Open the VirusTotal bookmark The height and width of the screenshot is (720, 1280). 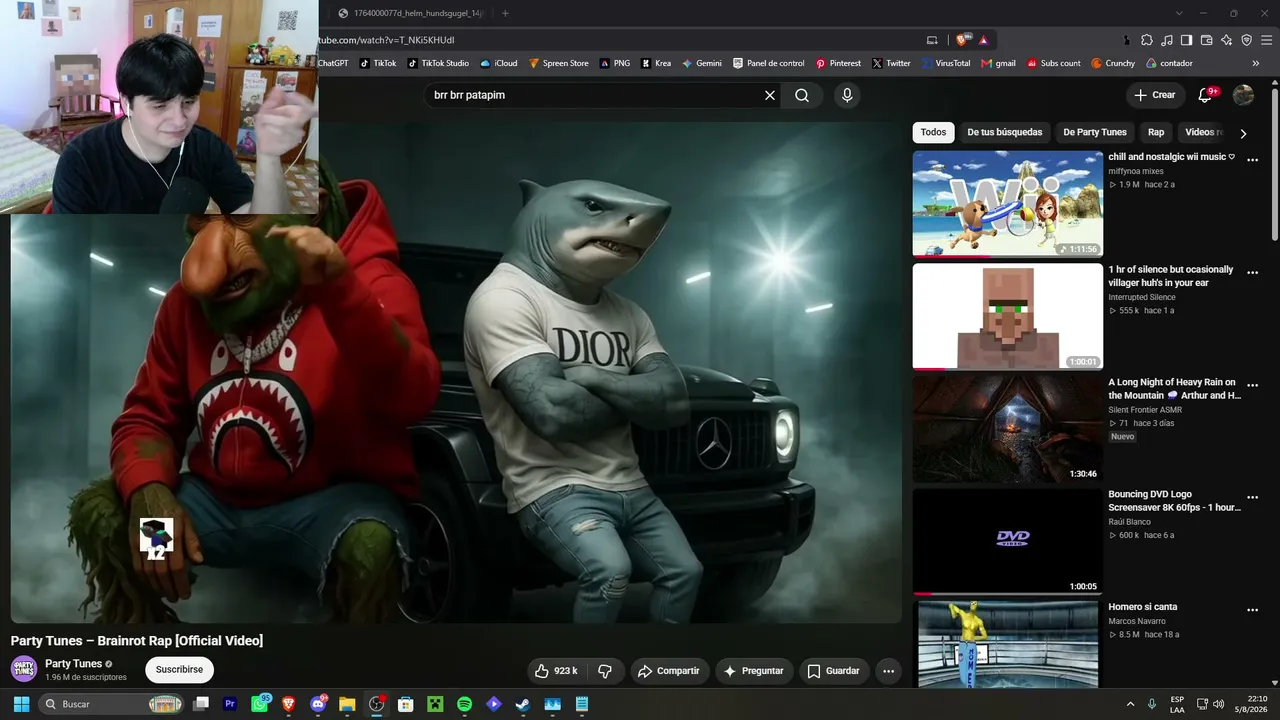point(945,63)
